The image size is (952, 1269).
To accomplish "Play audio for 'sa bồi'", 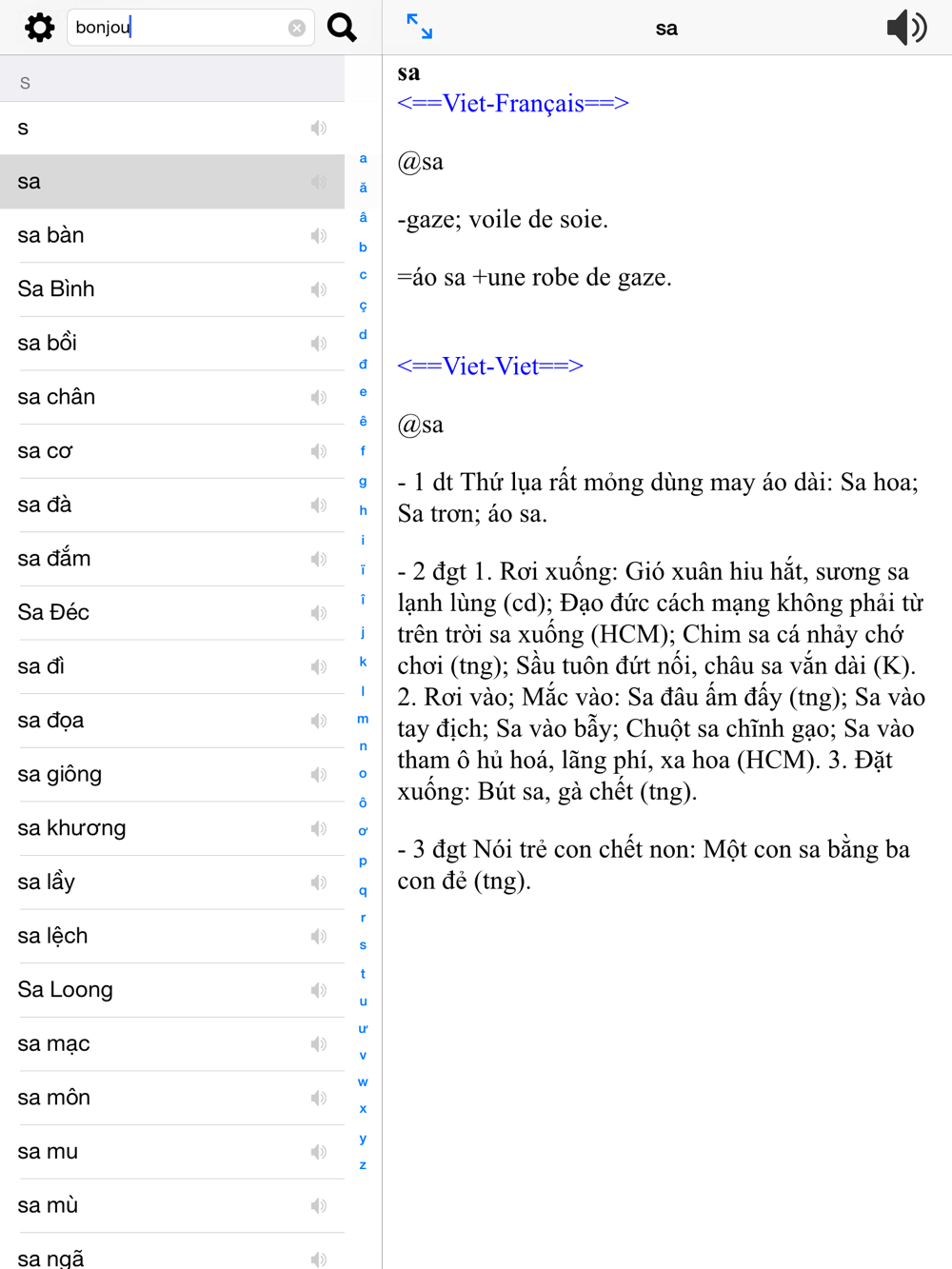I will click(319, 343).
